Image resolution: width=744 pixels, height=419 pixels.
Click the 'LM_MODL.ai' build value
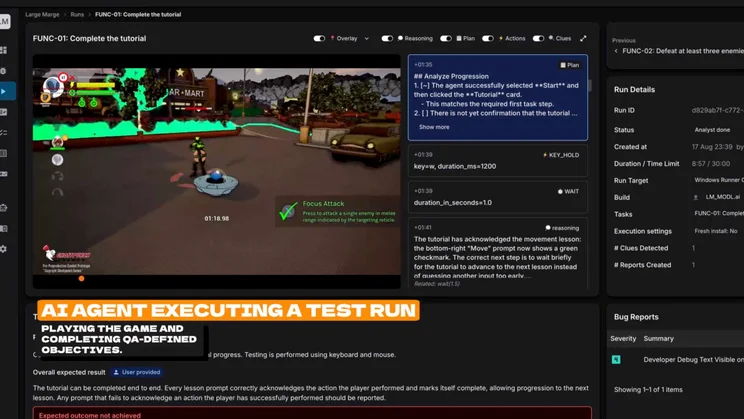pos(722,197)
